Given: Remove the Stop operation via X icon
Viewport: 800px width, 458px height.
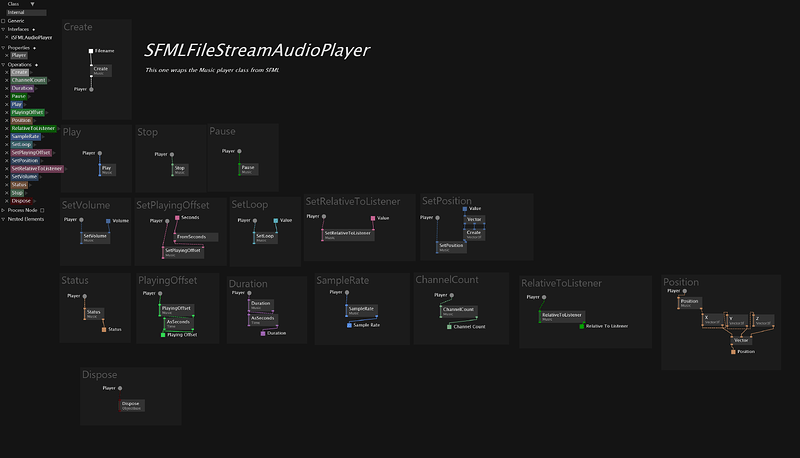Looking at the screenshot, I should click(x=7, y=193).
